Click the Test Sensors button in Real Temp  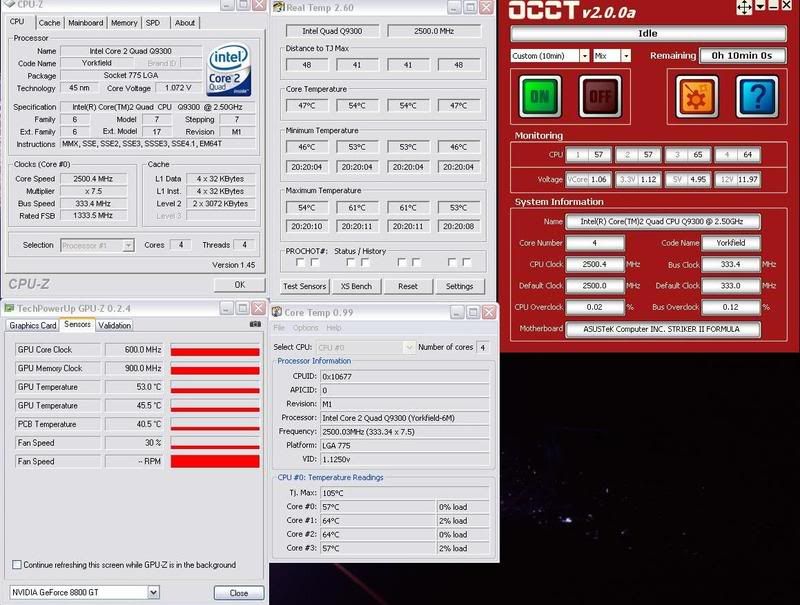[305, 286]
